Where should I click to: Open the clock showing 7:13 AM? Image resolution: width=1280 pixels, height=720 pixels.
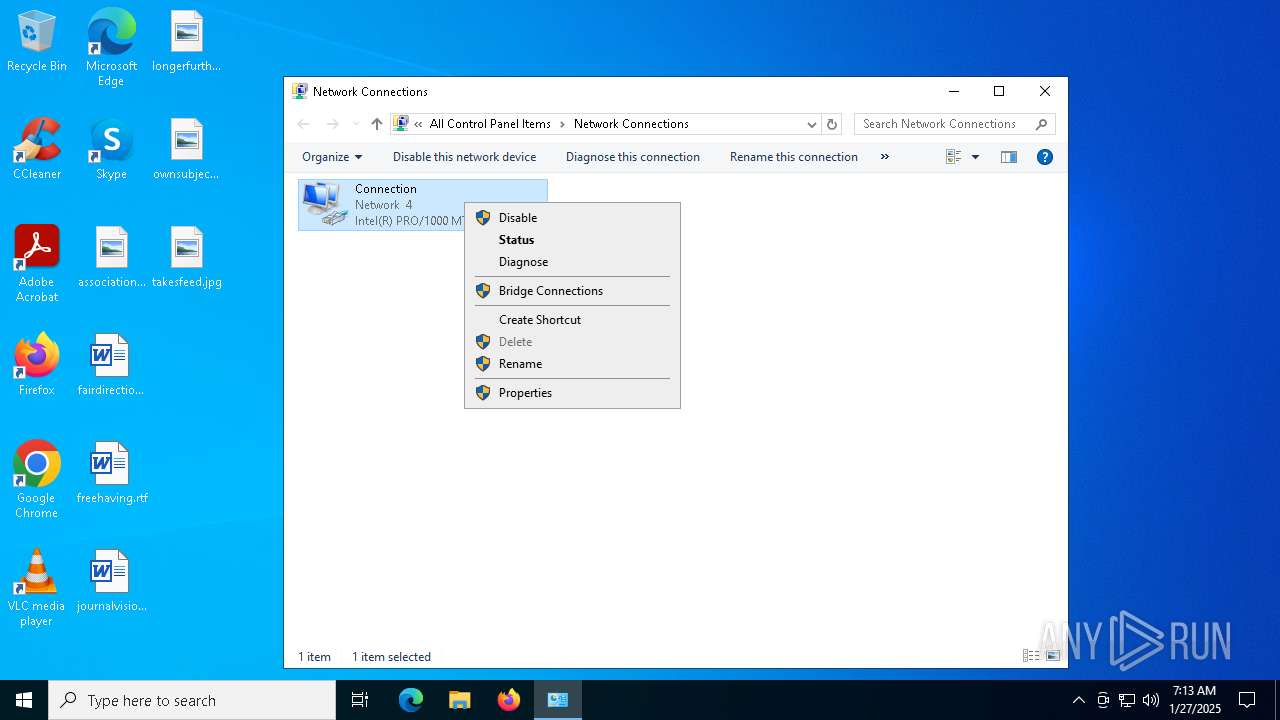1195,700
